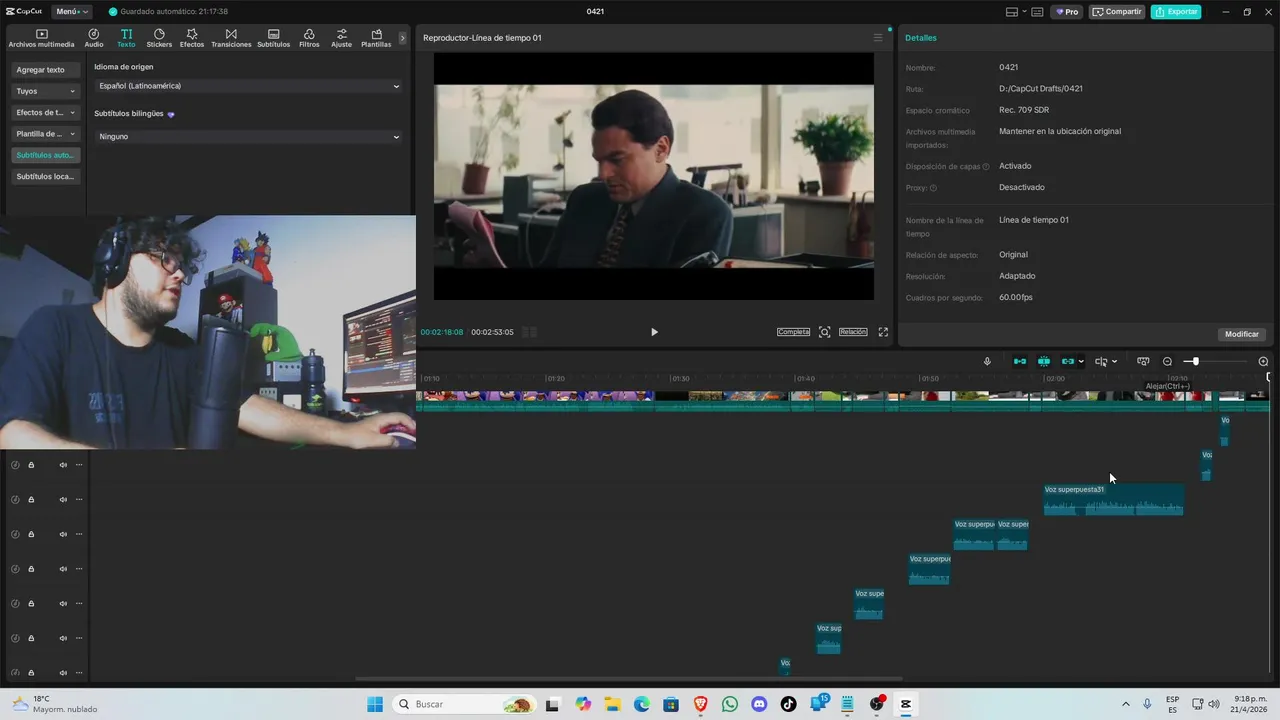Viewport: 1280px width, 720px height.
Task: Open the CapCut taskbar icon
Action: tap(906, 704)
